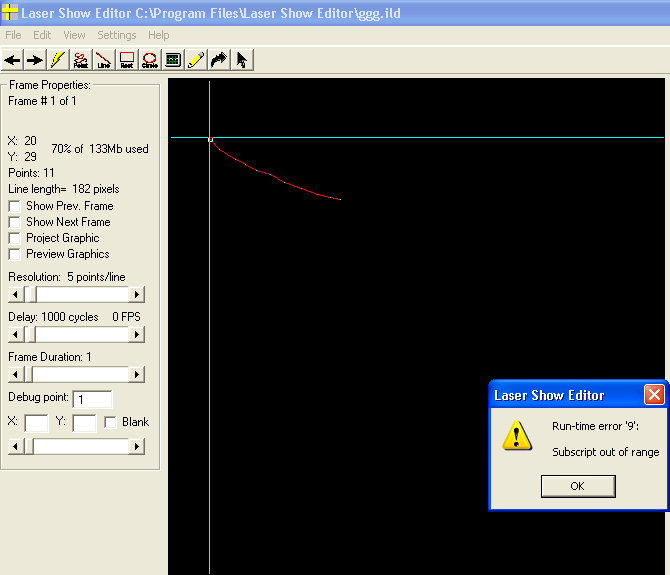Select the pointer cursor tool

242,60
